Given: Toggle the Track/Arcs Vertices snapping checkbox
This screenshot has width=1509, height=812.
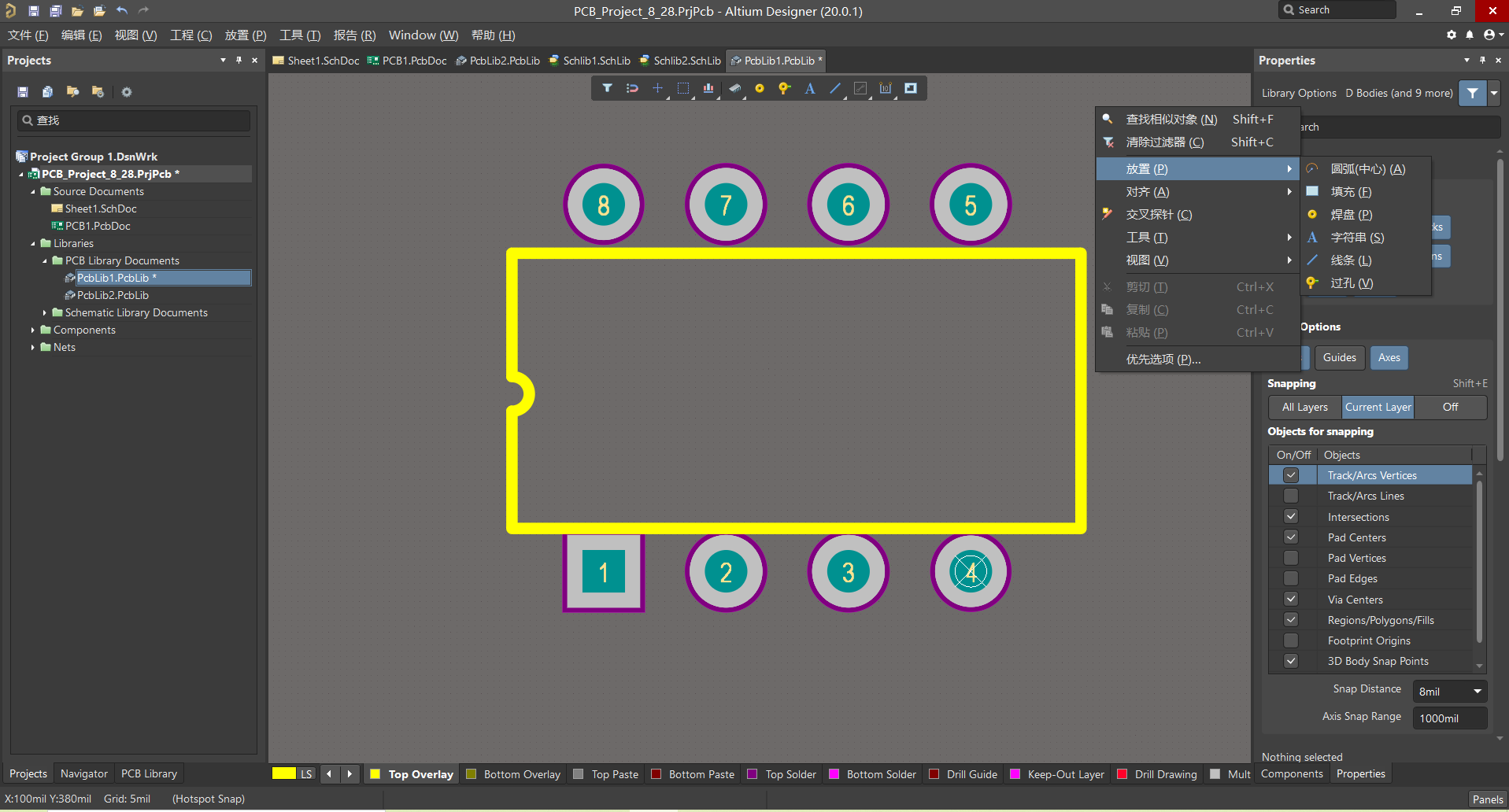Looking at the screenshot, I should 1291,475.
